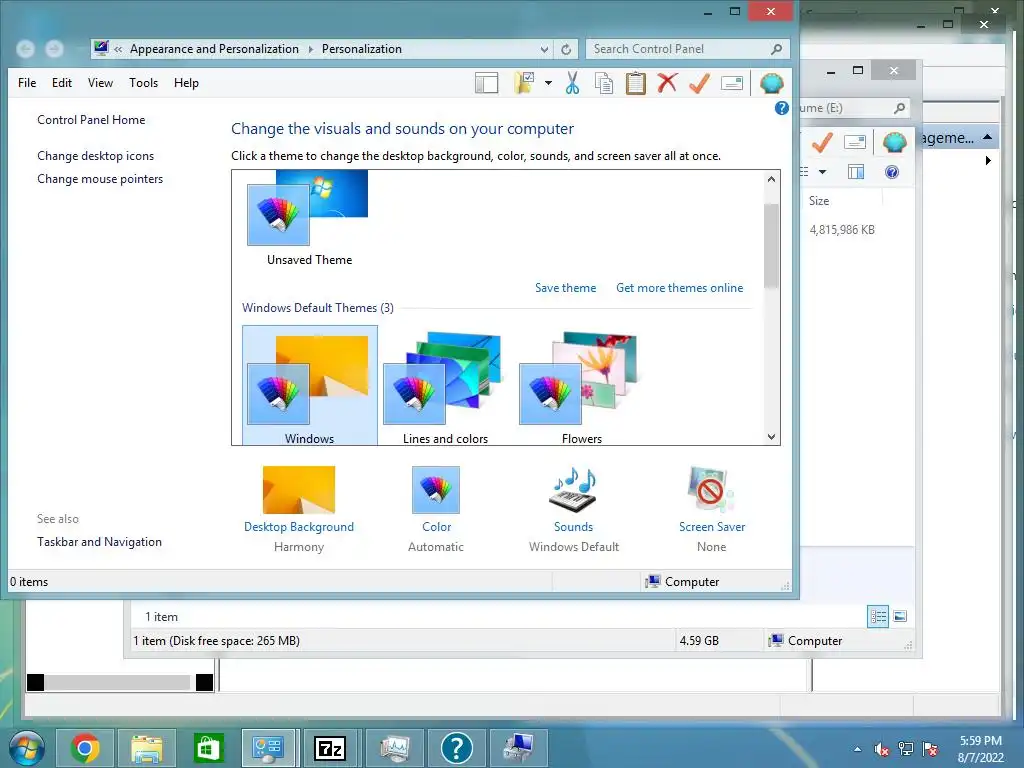Click the Back navigation arrow
This screenshot has height=768, width=1024.
tap(25, 49)
